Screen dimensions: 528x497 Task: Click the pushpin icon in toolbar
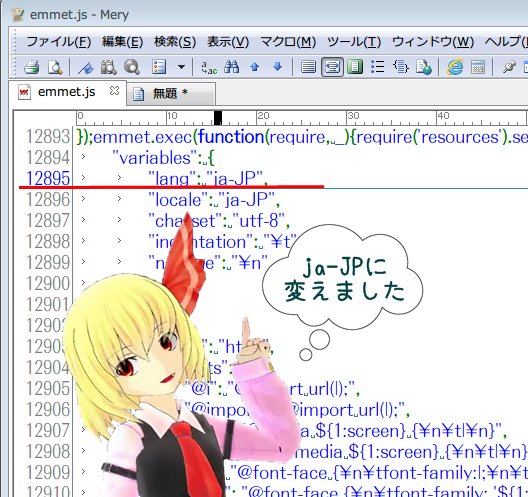tap(509, 66)
